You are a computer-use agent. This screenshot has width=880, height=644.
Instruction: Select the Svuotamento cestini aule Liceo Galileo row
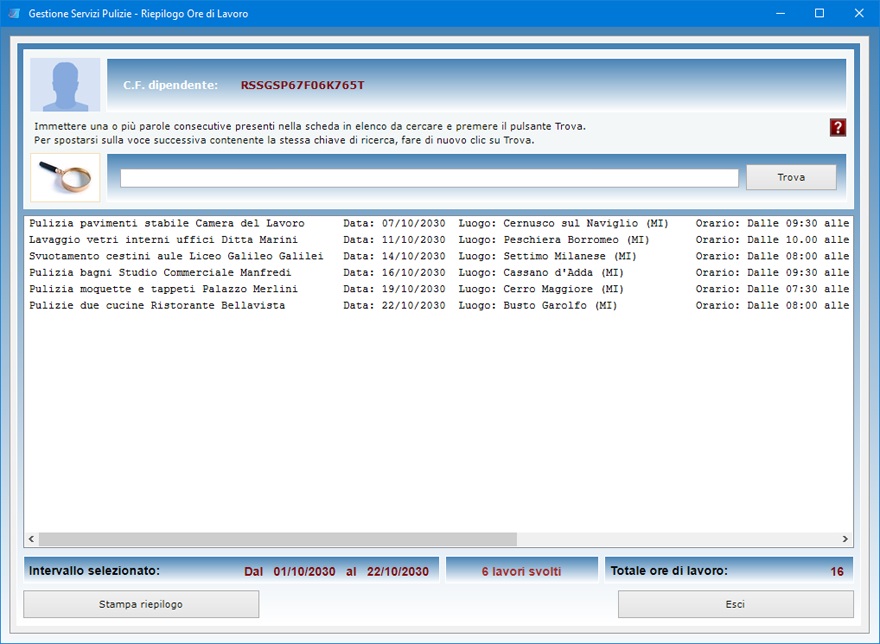pyautogui.click(x=176, y=256)
